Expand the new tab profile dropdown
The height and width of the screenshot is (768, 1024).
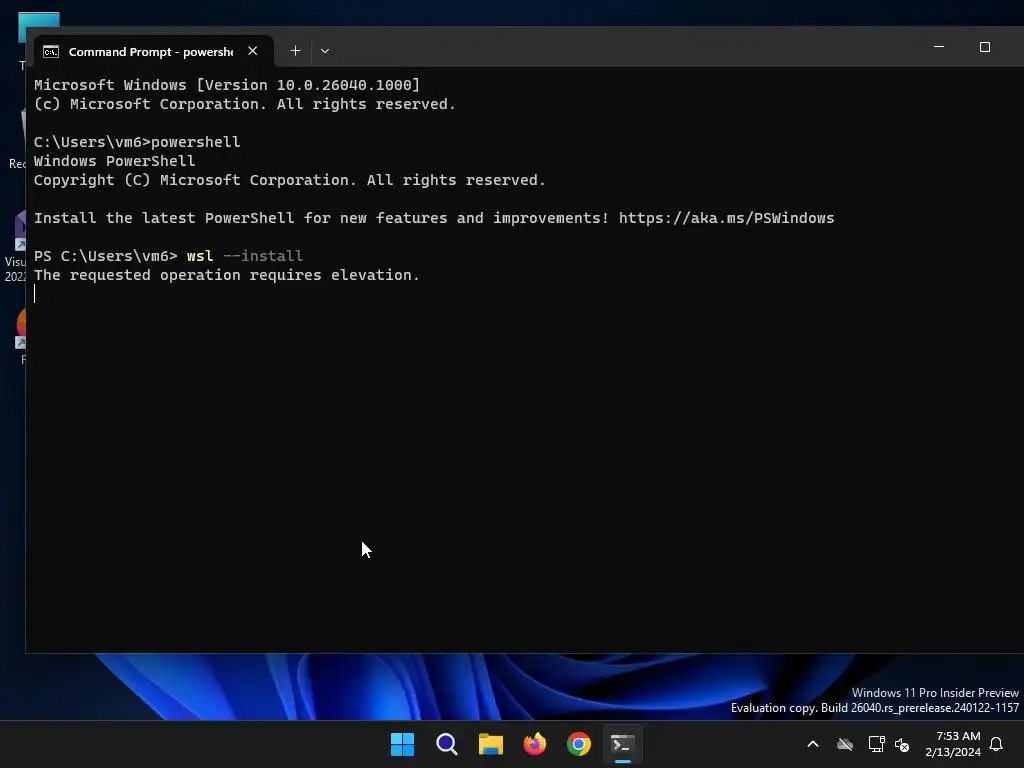tap(325, 51)
